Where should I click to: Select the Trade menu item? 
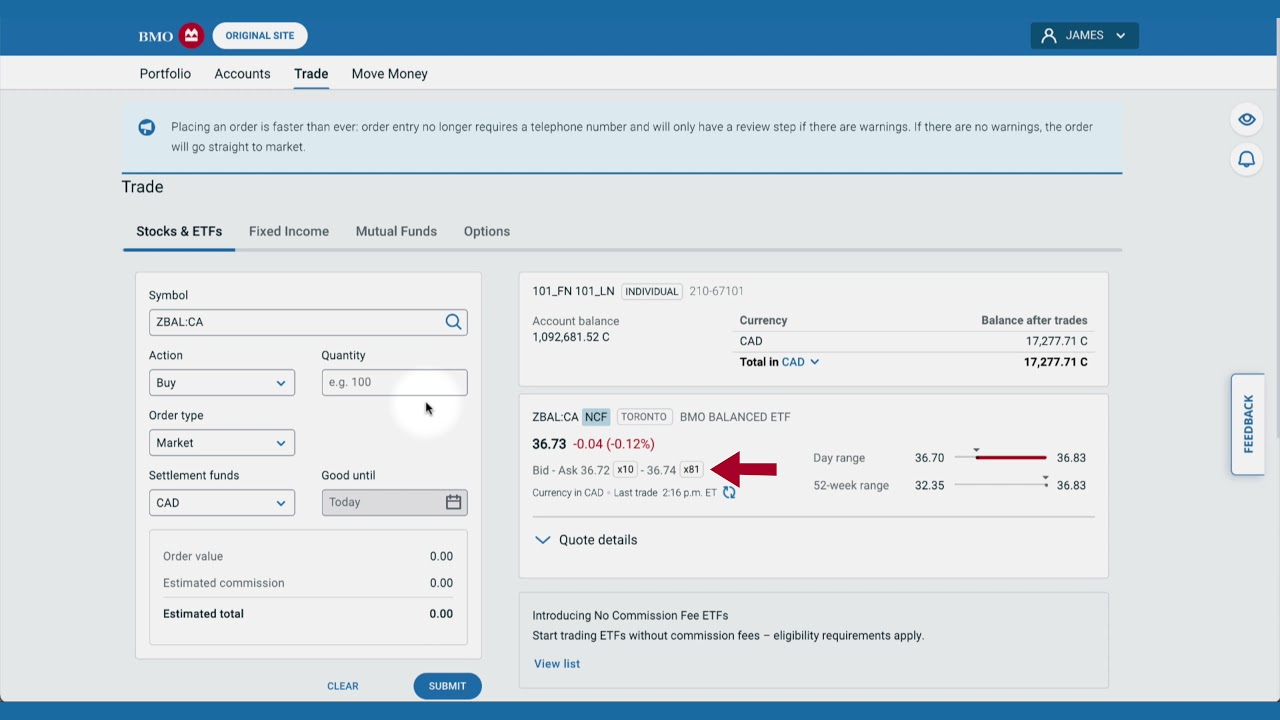pyautogui.click(x=311, y=74)
